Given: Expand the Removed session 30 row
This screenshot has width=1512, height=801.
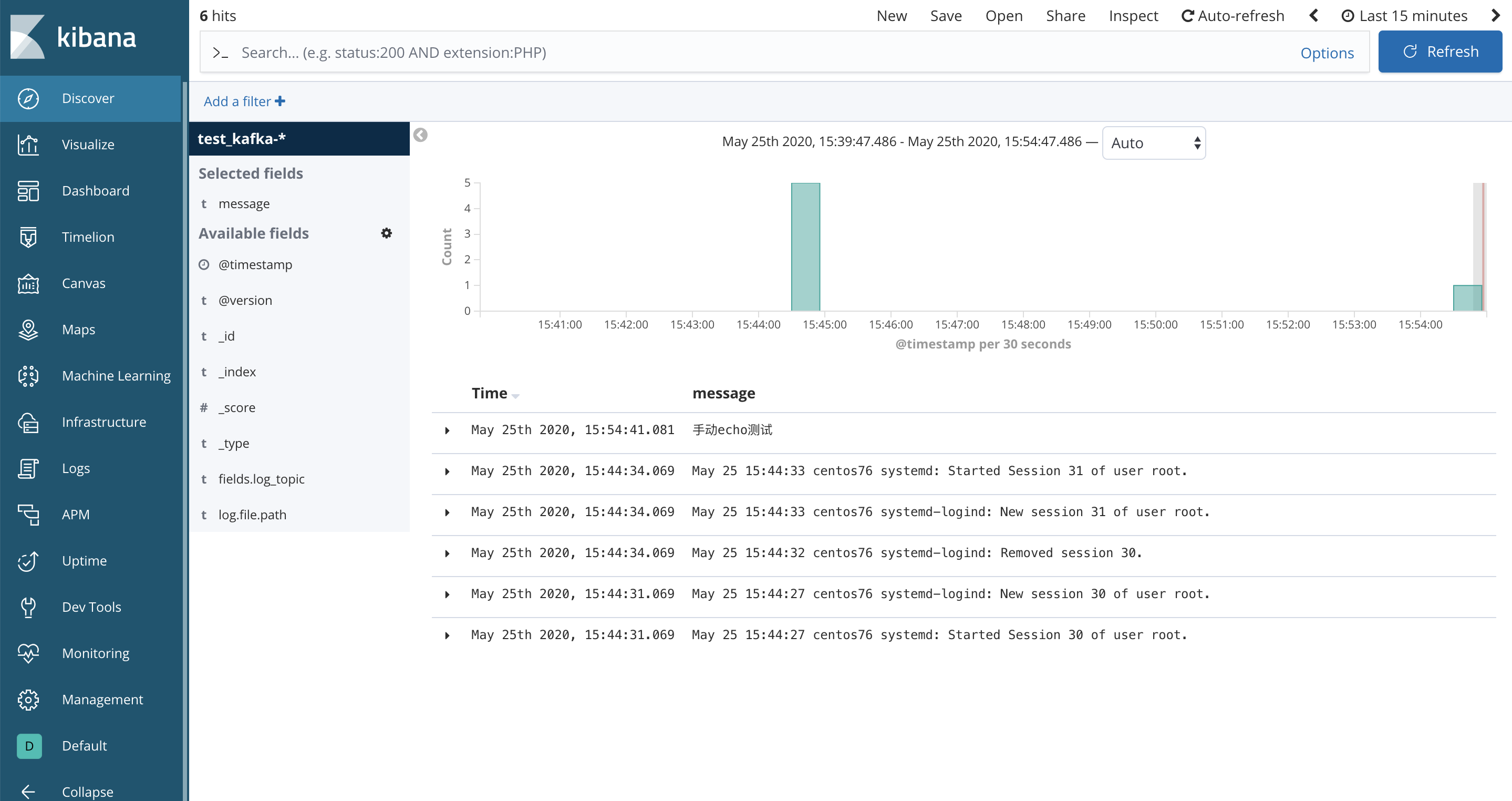Looking at the screenshot, I should [x=447, y=554].
